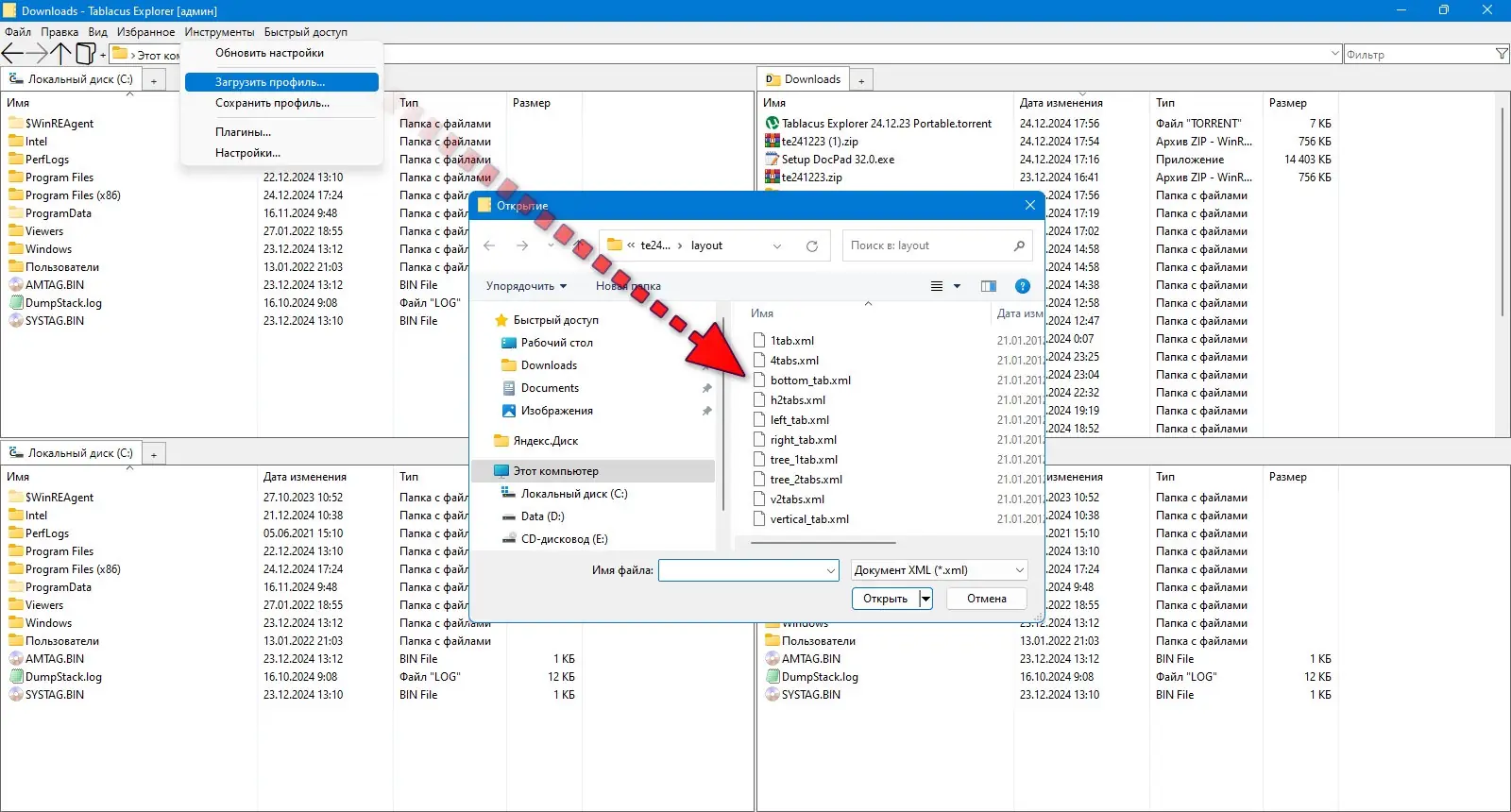This screenshot has height=812, width=1511.
Task: Click the Back arrow in the Open dialog
Action: pyautogui.click(x=489, y=245)
